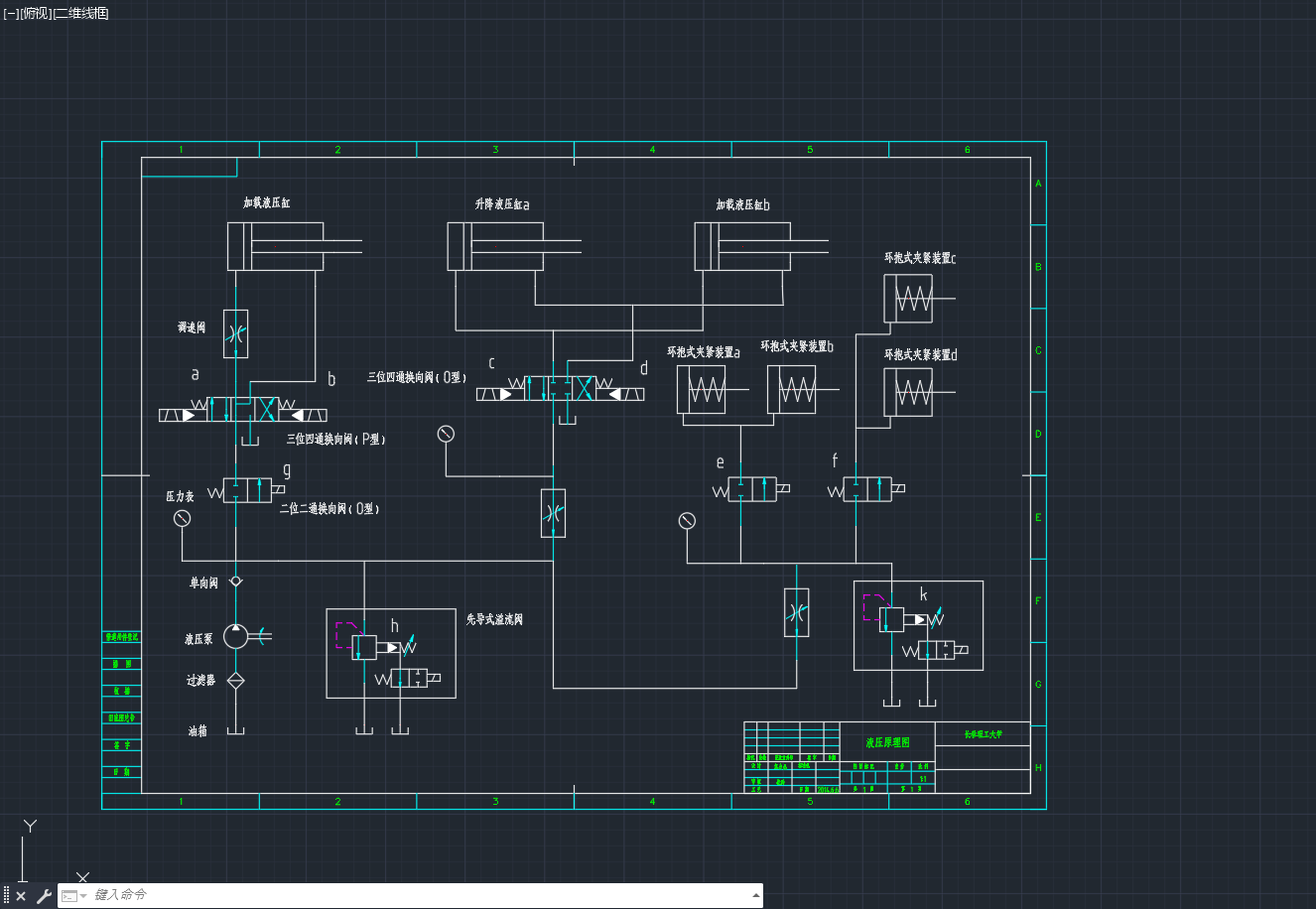Select the cylinder under 升降液压缸a
1316x909 pixels.
514,246
